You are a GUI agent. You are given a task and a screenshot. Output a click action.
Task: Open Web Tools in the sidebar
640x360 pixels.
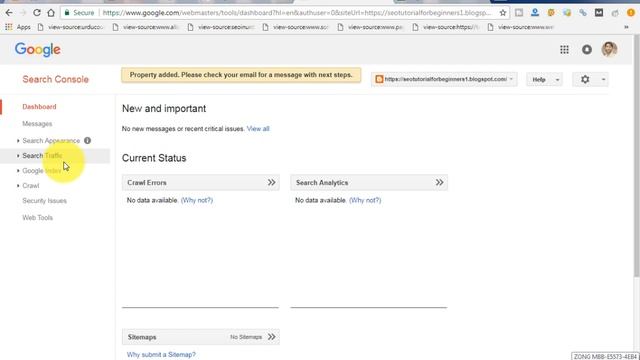38,218
